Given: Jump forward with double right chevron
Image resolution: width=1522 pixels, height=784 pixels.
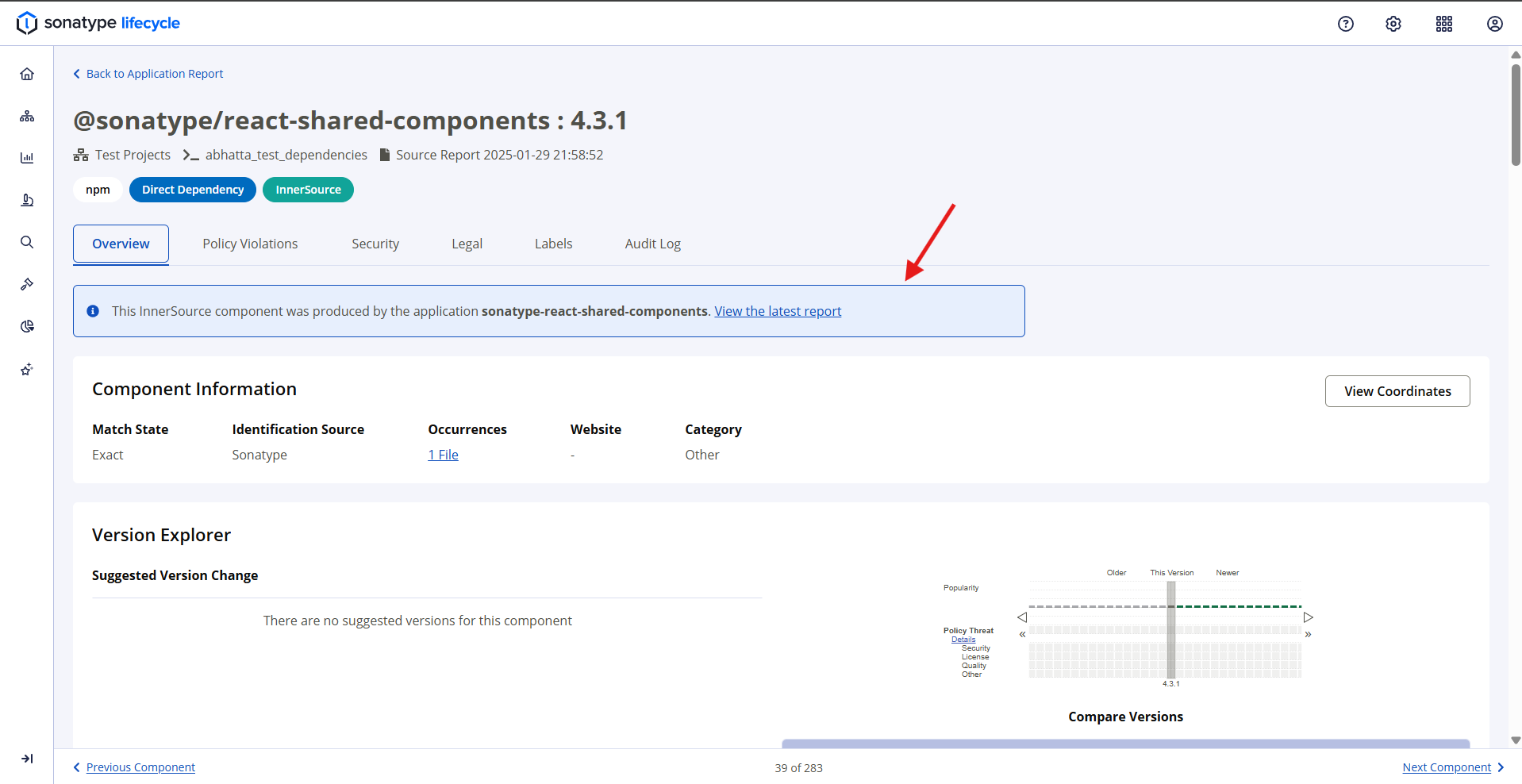Looking at the screenshot, I should coord(1308,634).
